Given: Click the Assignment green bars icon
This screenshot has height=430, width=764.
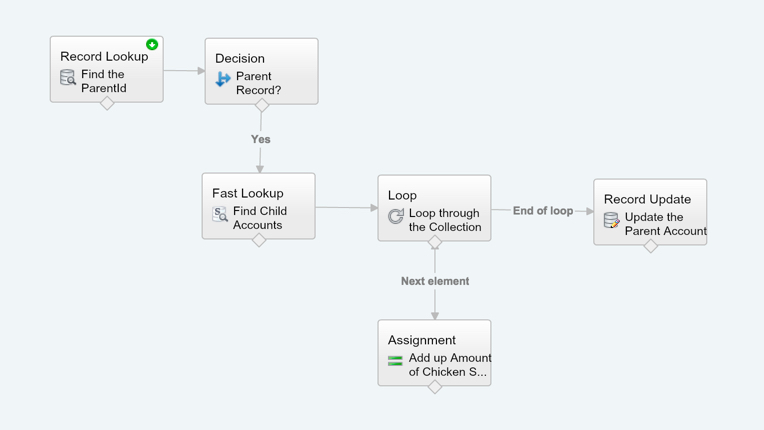Looking at the screenshot, I should (395, 360).
